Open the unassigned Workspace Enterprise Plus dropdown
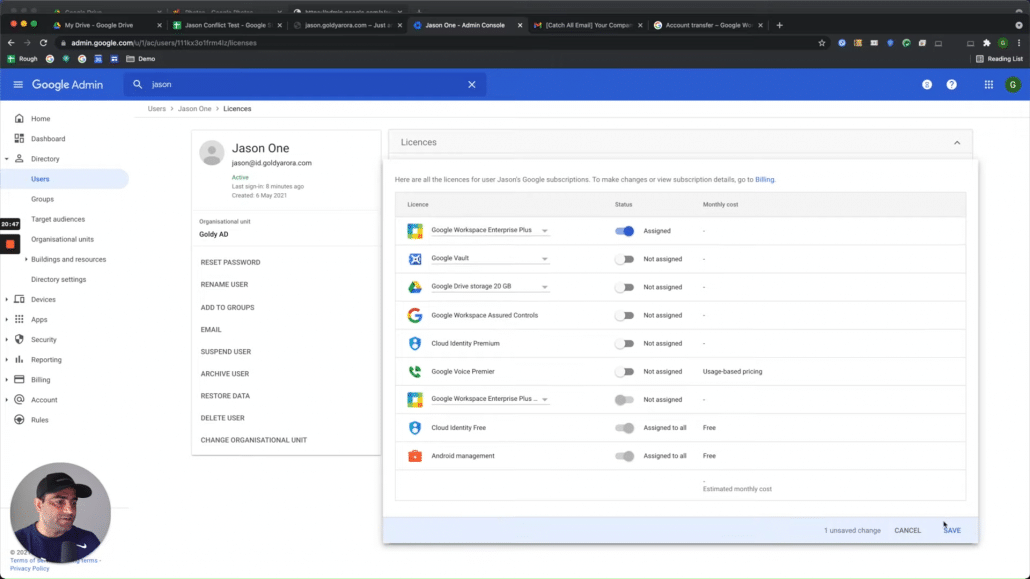 click(x=545, y=400)
